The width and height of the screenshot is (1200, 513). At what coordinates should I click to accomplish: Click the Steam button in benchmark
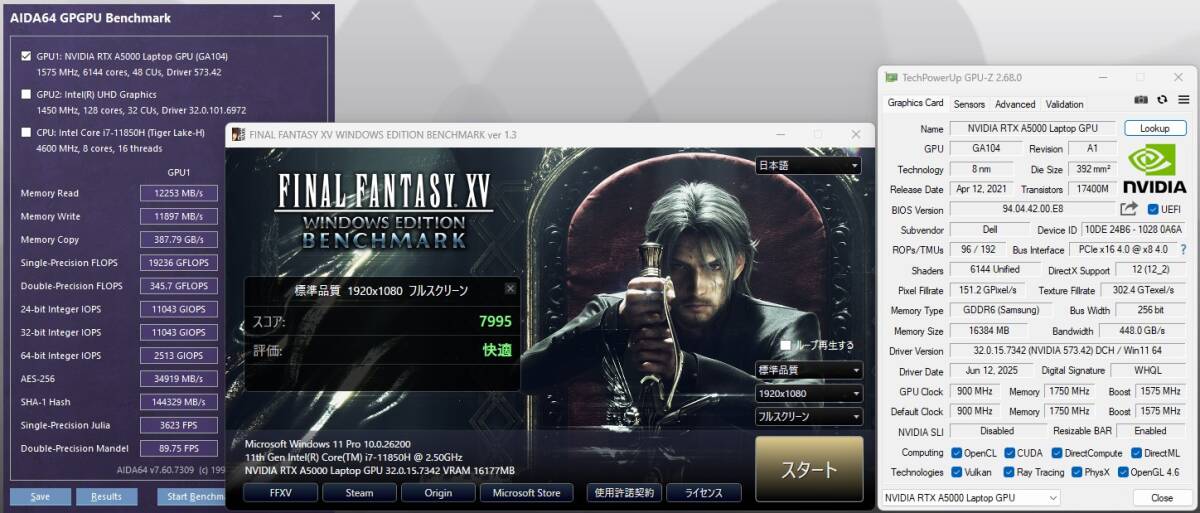click(x=359, y=492)
